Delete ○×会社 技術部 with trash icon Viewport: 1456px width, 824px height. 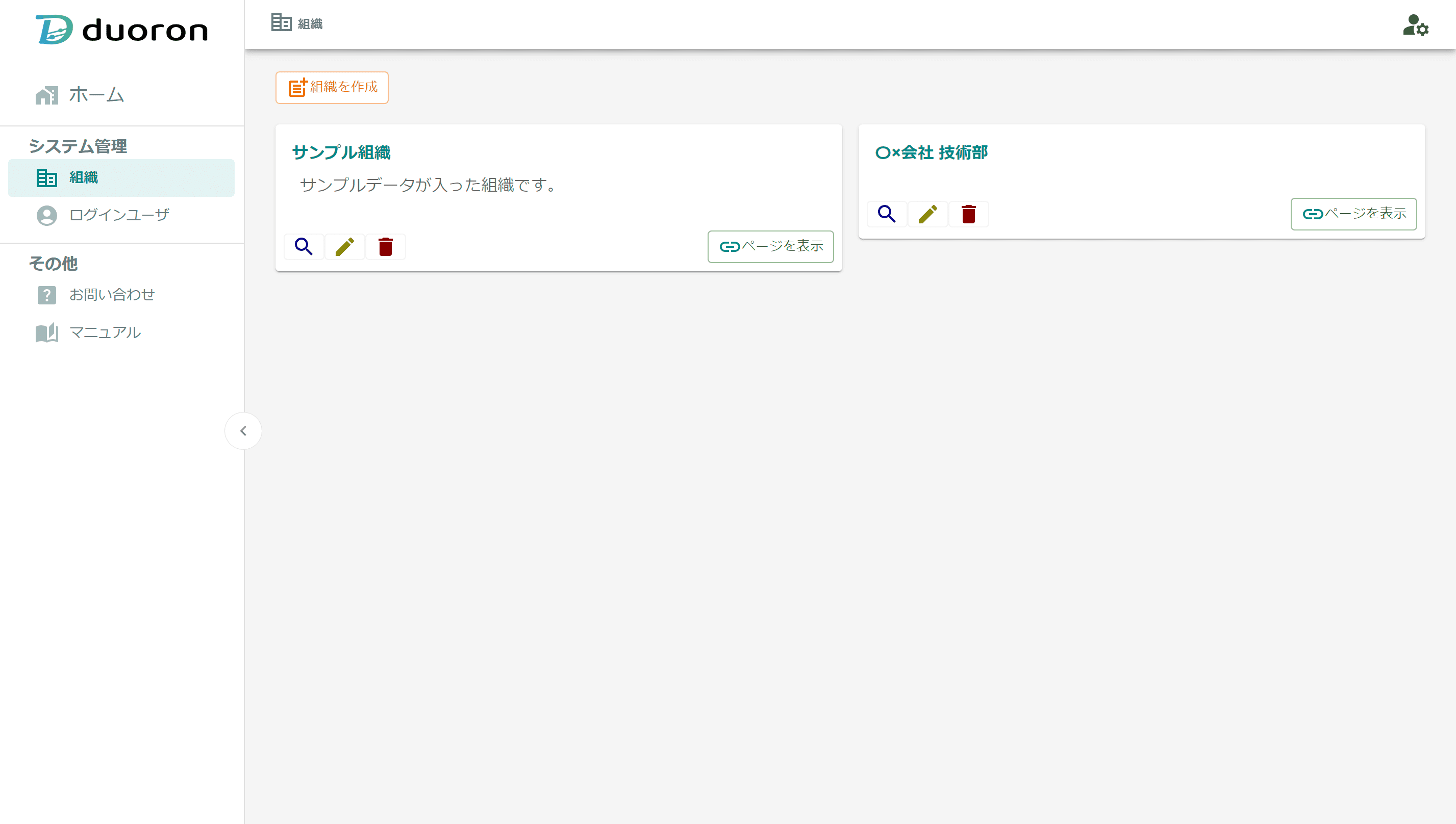(x=969, y=214)
